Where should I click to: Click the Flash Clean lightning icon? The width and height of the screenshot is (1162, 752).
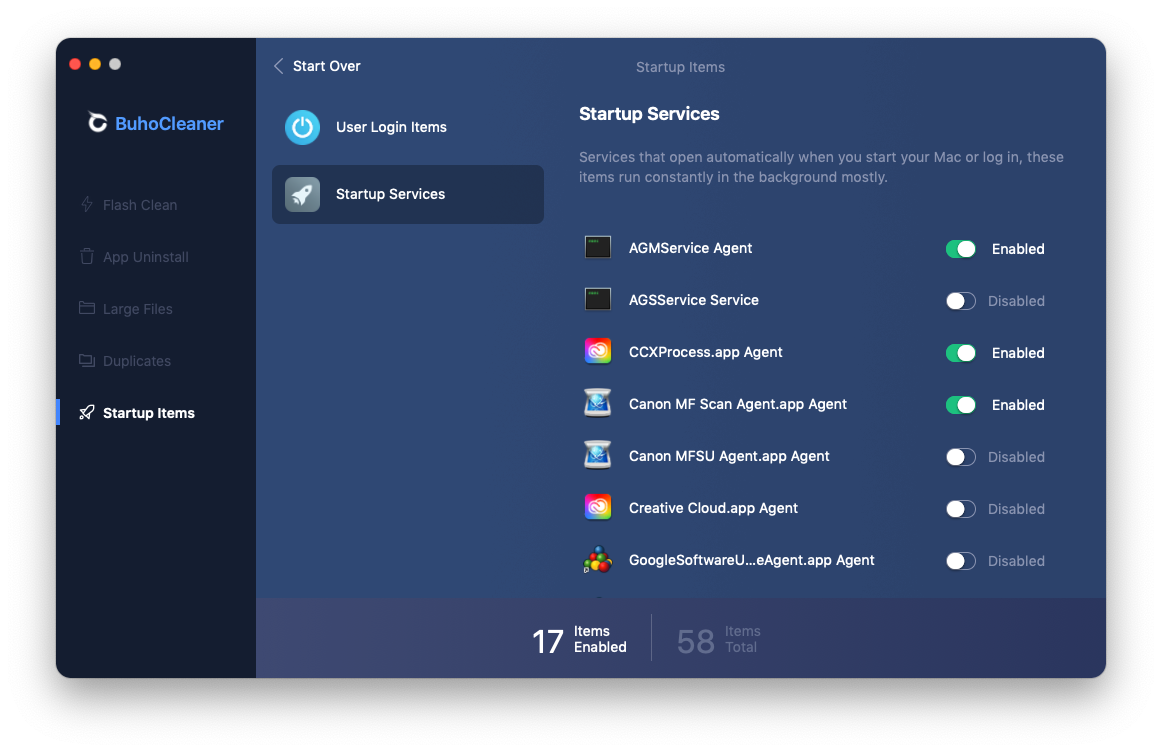(x=87, y=204)
